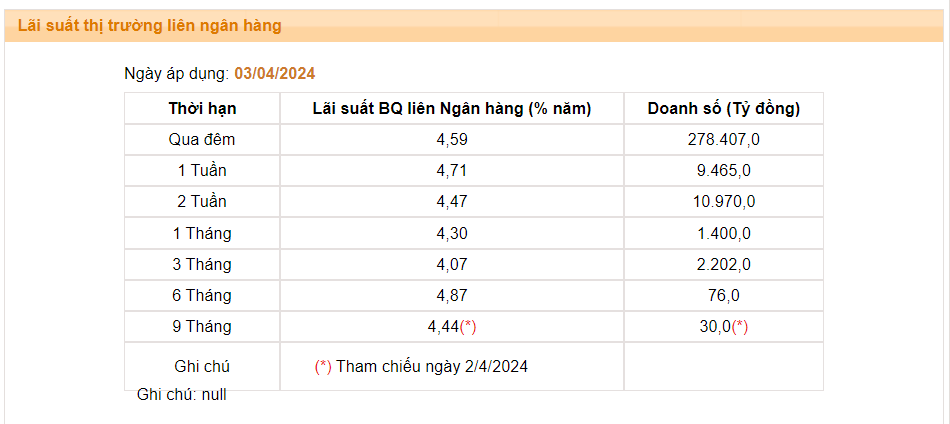Click the "Thời hạn" column header
Image resolution: width=950 pixels, height=424 pixels.
coord(202,109)
